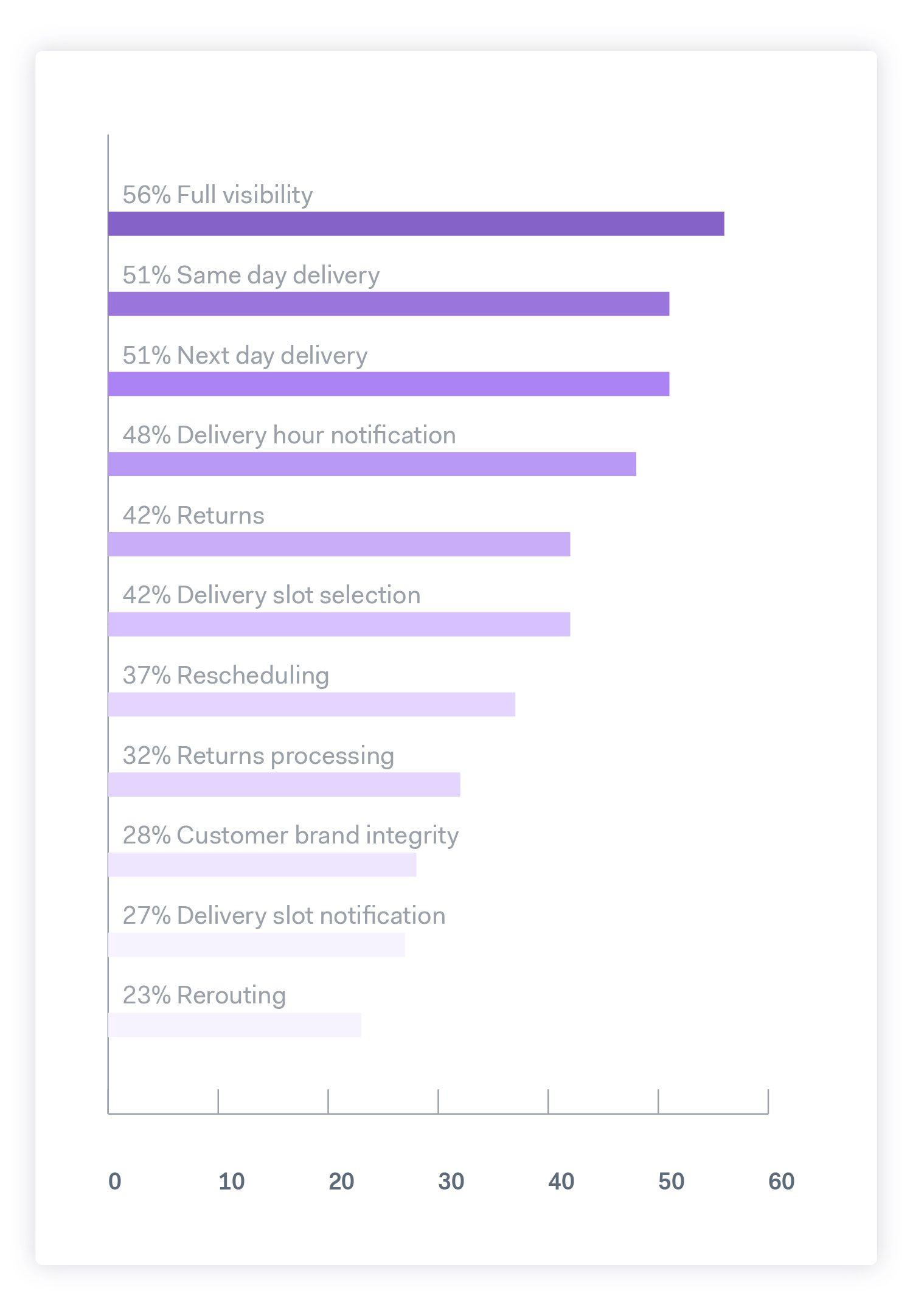Click the axis label 50
The image size is (910, 1316).
672,1181
